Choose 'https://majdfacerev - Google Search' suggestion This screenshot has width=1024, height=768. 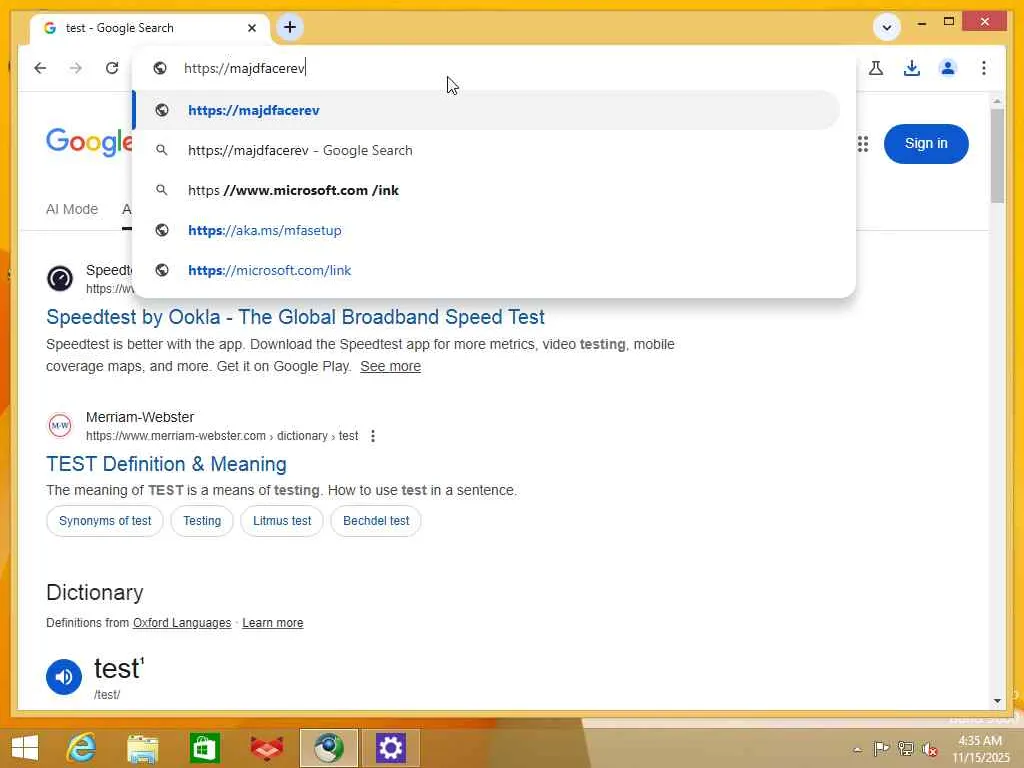[487, 150]
